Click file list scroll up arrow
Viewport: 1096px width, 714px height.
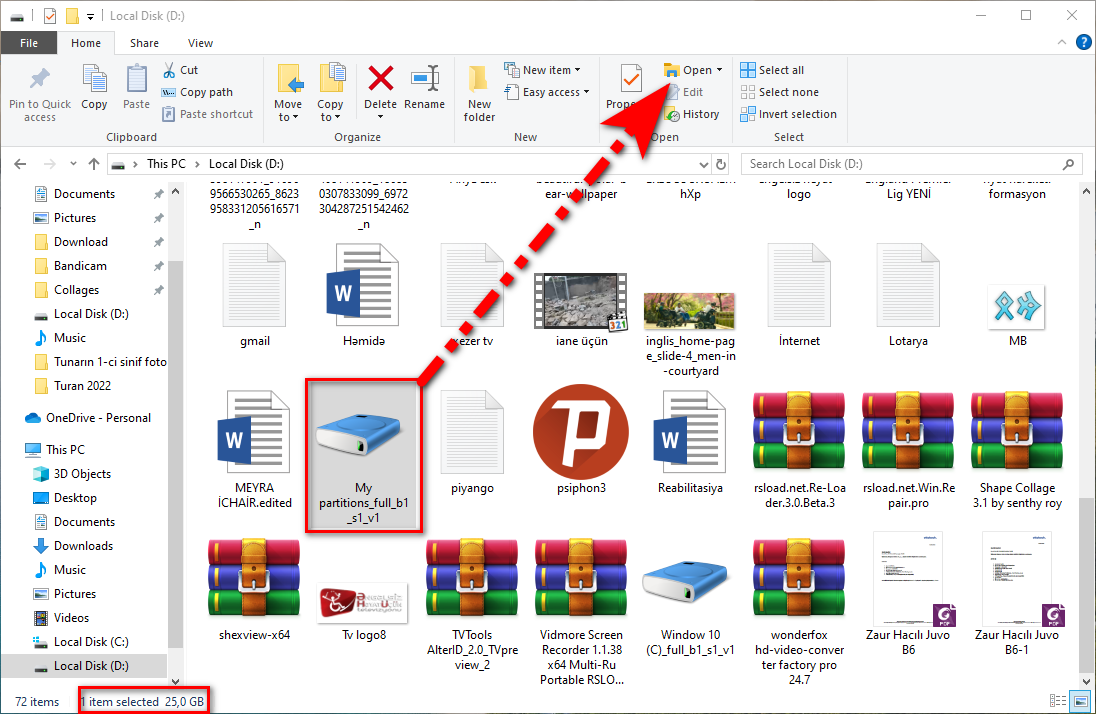pos(1086,191)
